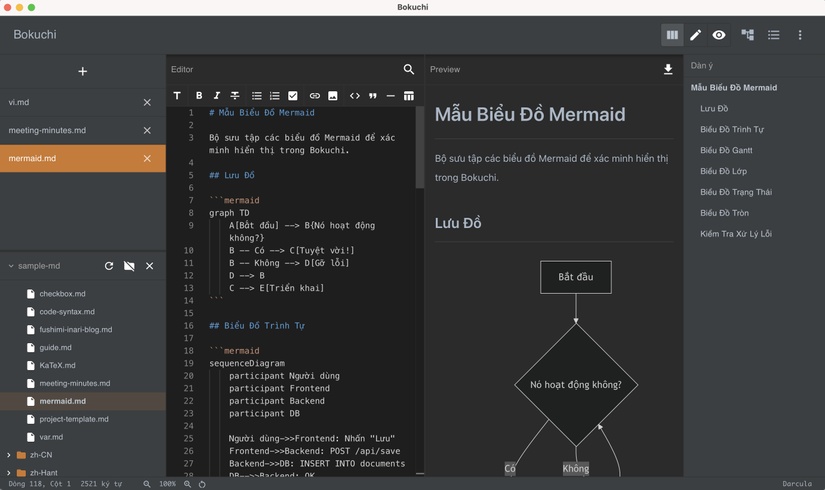Toggle the outline list panel icon
The height and width of the screenshot is (490, 825).
773,35
